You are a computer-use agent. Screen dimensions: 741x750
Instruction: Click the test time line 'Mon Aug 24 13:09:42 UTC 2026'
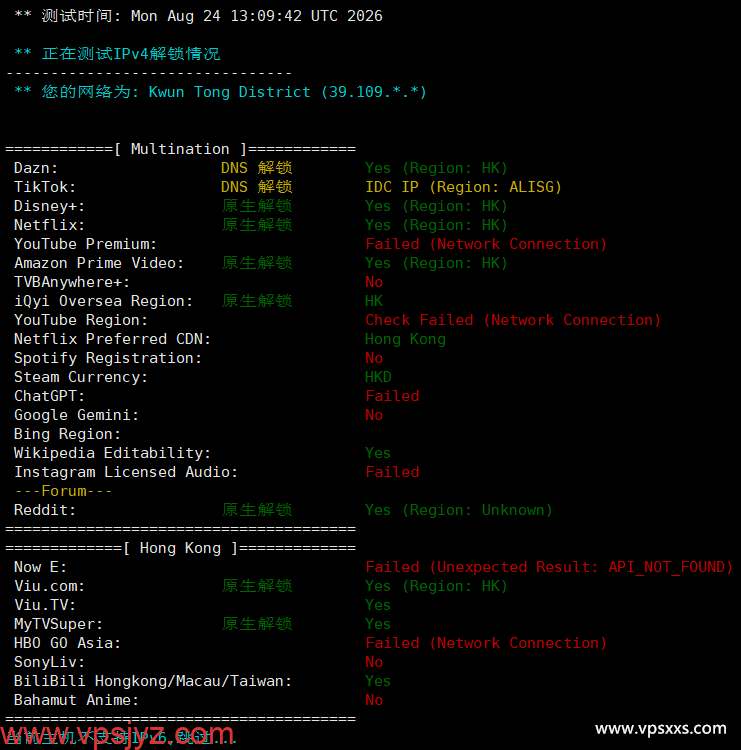click(256, 16)
